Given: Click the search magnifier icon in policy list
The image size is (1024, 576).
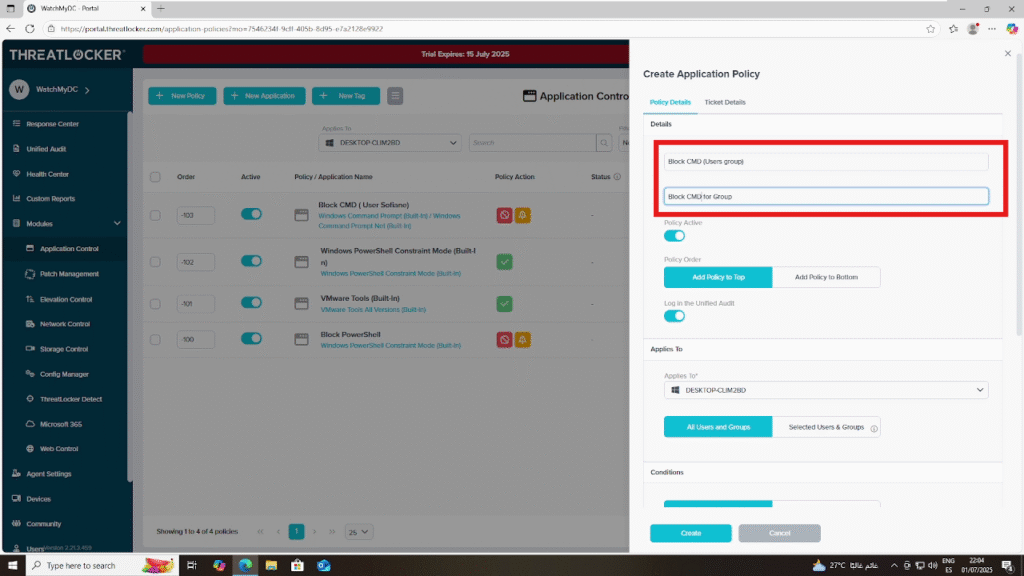Looking at the screenshot, I should (603, 142).
